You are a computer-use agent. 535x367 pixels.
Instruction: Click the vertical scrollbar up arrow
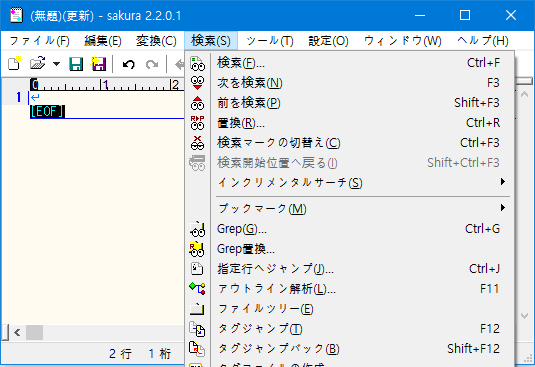[x=524, y=95]
